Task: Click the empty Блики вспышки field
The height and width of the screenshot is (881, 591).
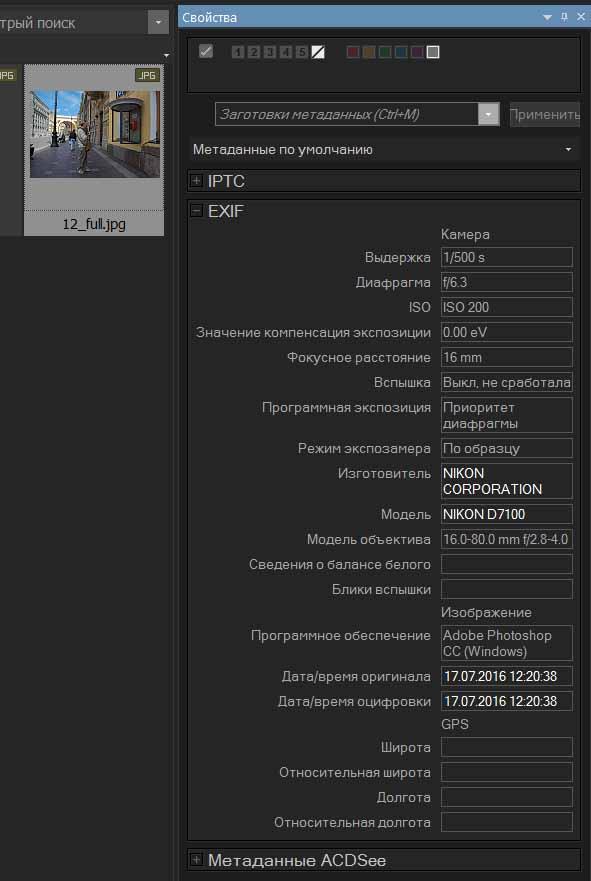Action: click(507, 589)
